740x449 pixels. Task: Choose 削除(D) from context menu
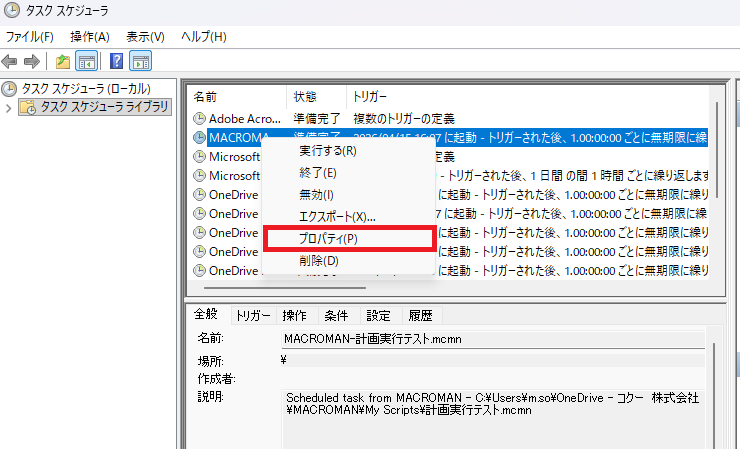[x=348, y=261]
